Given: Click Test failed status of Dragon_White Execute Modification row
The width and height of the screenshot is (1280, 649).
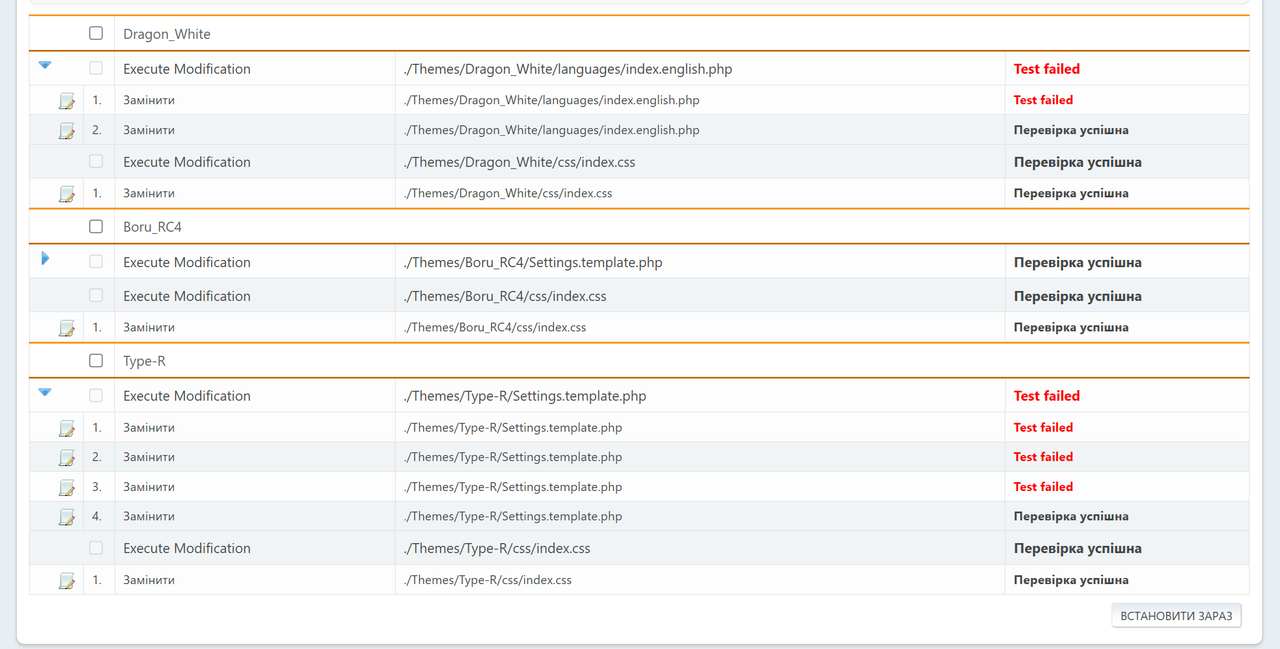Looking at the screenshot, I should (x=1047, y=69).
